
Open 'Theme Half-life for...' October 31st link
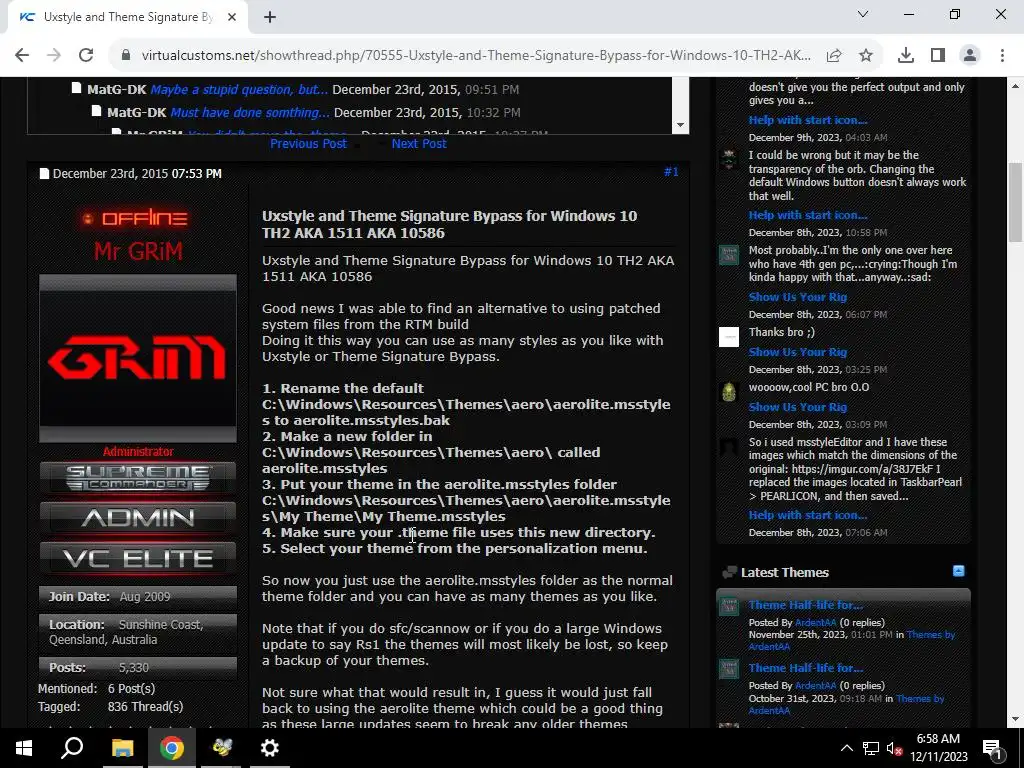click(805, 668)
